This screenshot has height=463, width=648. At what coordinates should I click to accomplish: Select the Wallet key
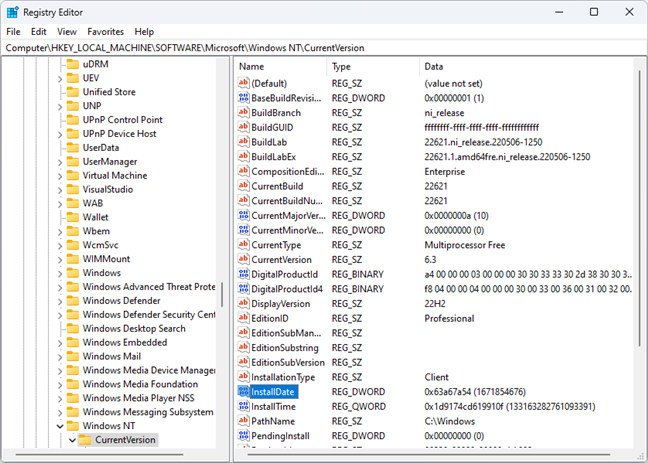pos(95,217)
